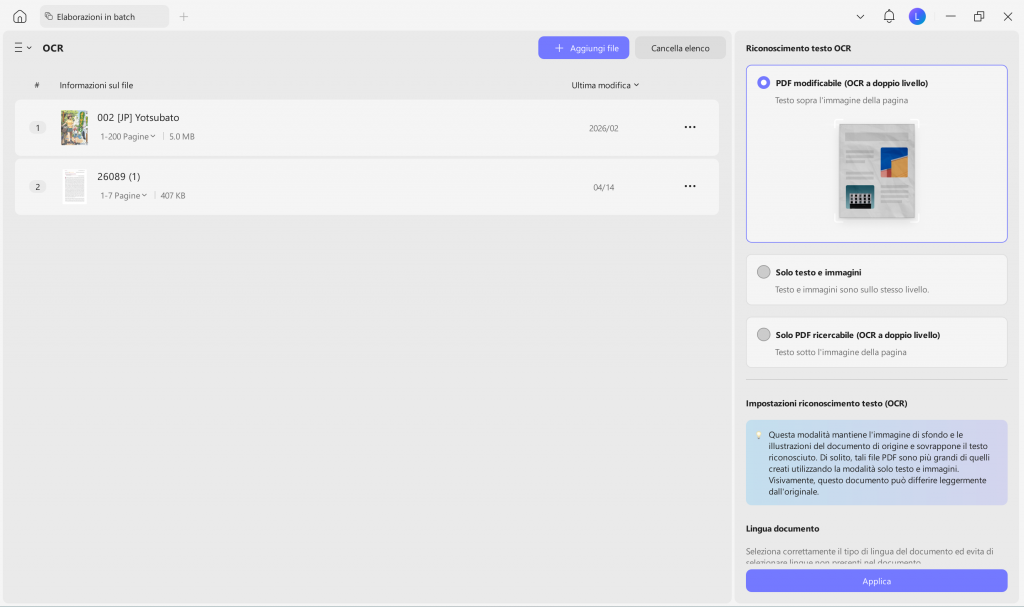This screenshot has width=1024, height=607.
Task: Click row number 2 badge
Action: click(37, 186)
